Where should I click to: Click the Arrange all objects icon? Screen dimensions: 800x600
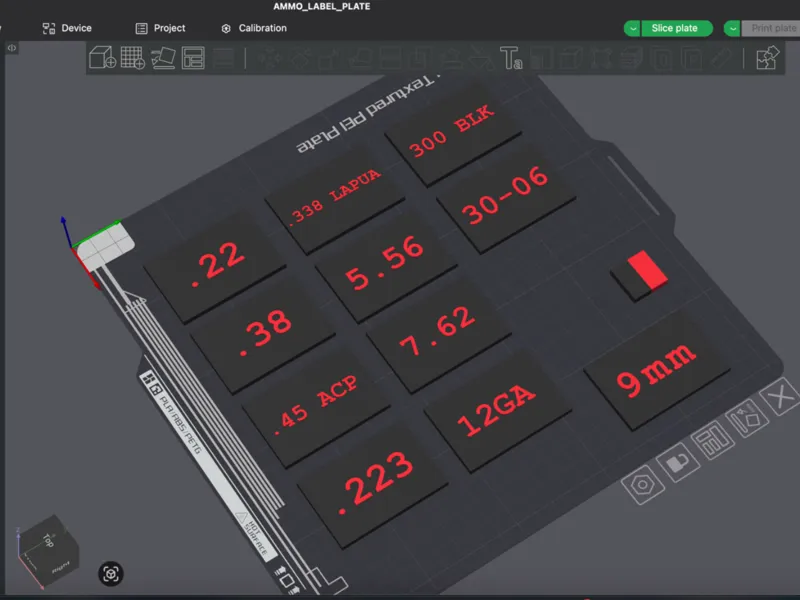(x=193, y=58)
